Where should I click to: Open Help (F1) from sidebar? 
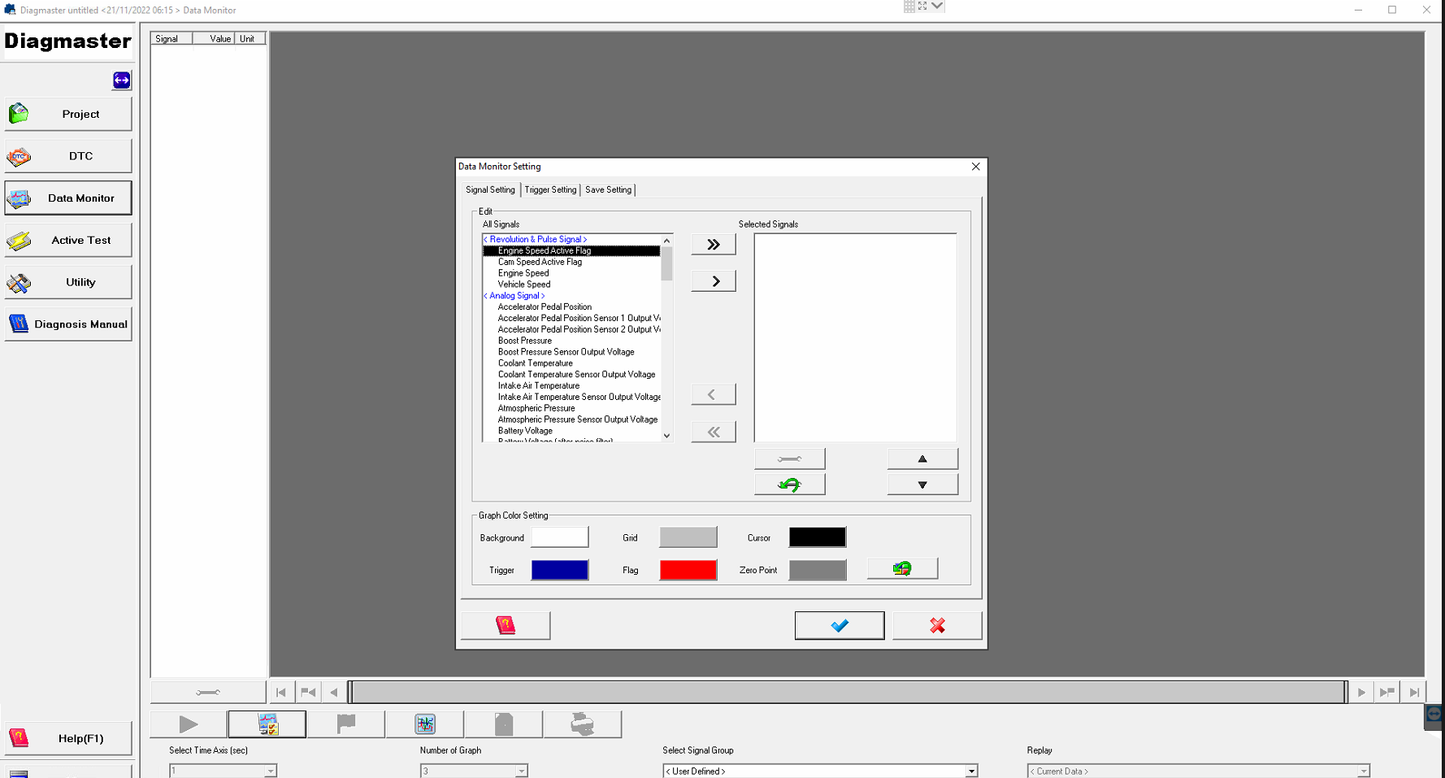[x=68, y=738]
